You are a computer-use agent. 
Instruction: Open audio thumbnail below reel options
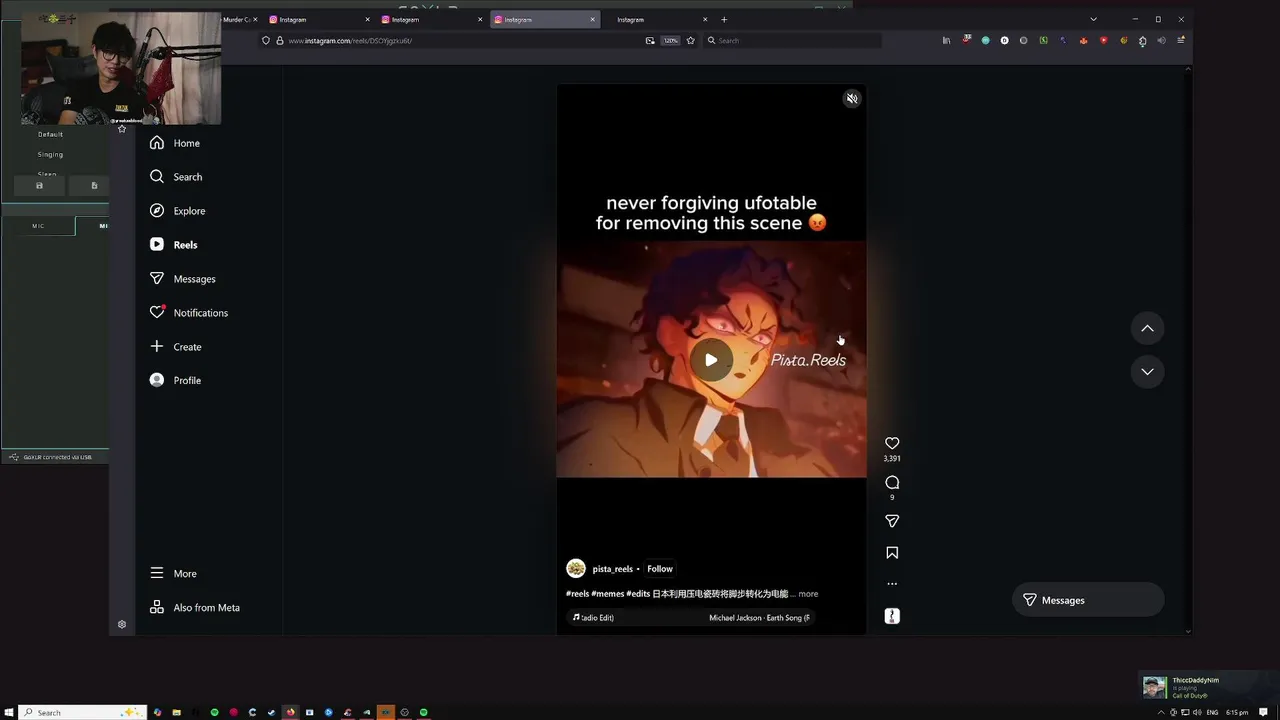pyautogui.click(x=892, y=616)
